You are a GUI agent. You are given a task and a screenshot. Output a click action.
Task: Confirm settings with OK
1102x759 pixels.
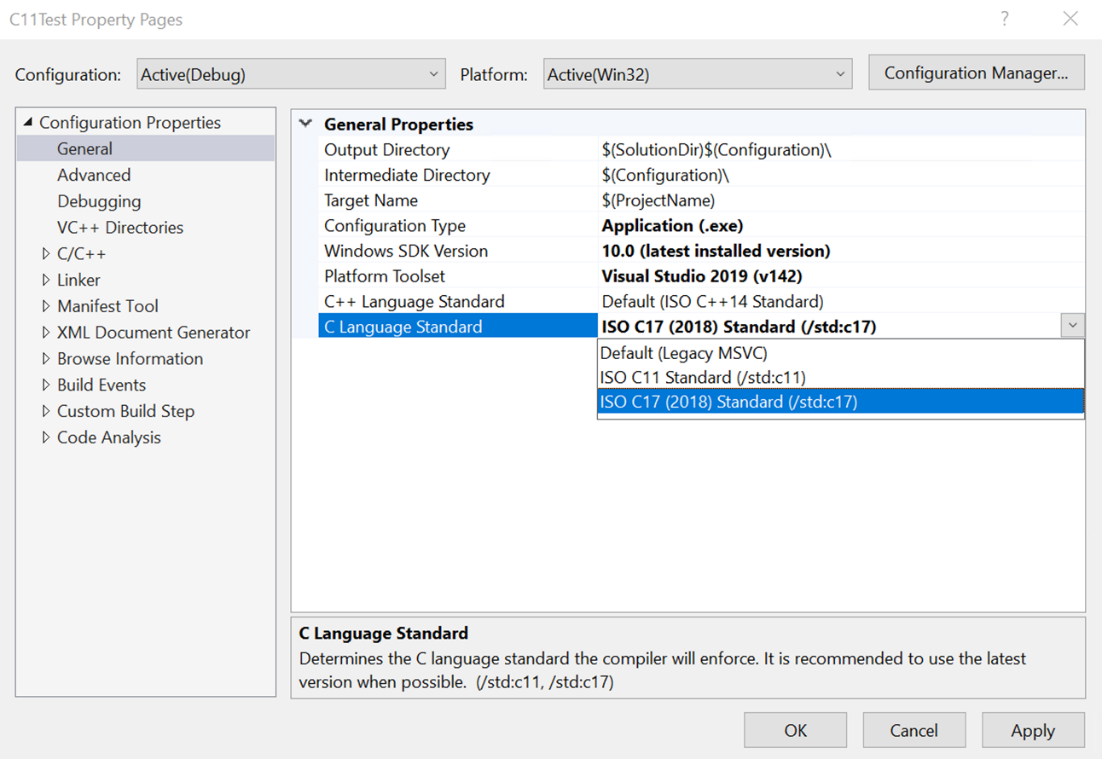(x=795, y=730)
